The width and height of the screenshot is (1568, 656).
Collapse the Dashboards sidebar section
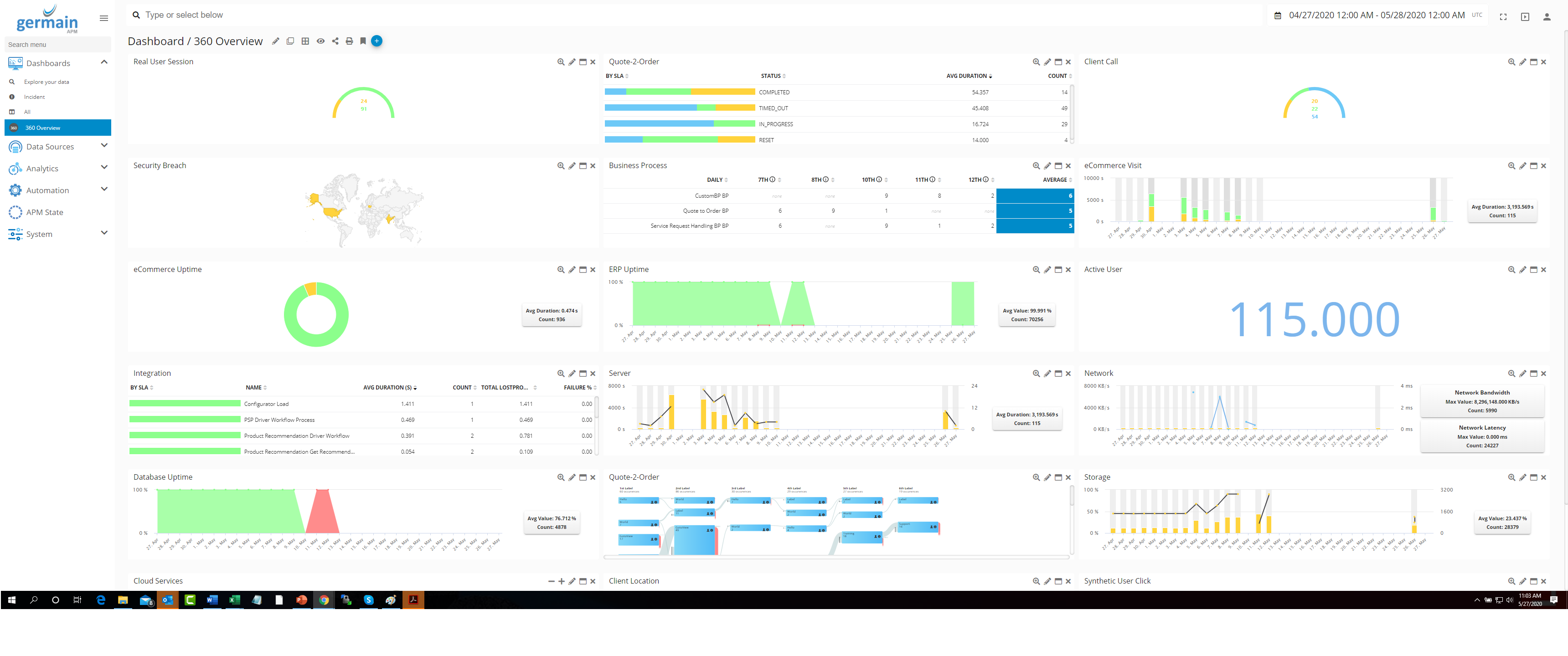(104, 62)
